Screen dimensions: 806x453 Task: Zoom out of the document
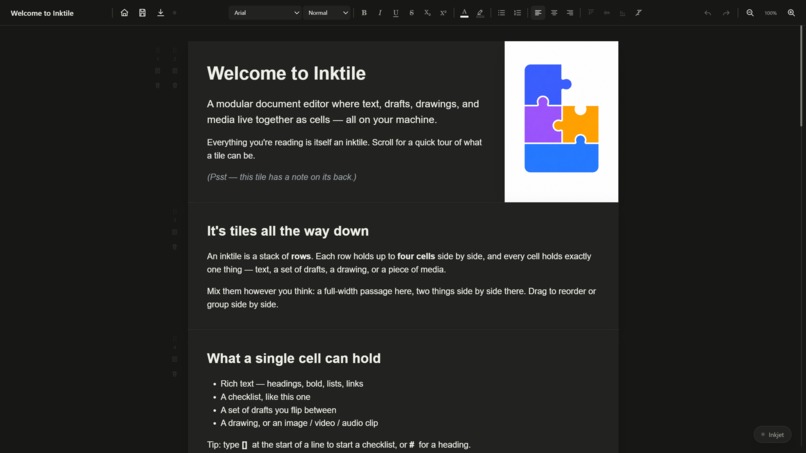coord(750,13)
